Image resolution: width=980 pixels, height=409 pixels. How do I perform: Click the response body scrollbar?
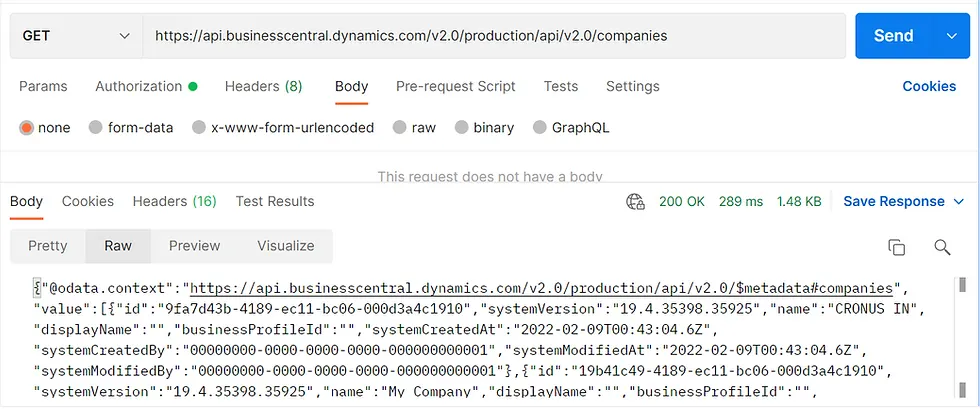pyautogui.click(x=962, y=338)
